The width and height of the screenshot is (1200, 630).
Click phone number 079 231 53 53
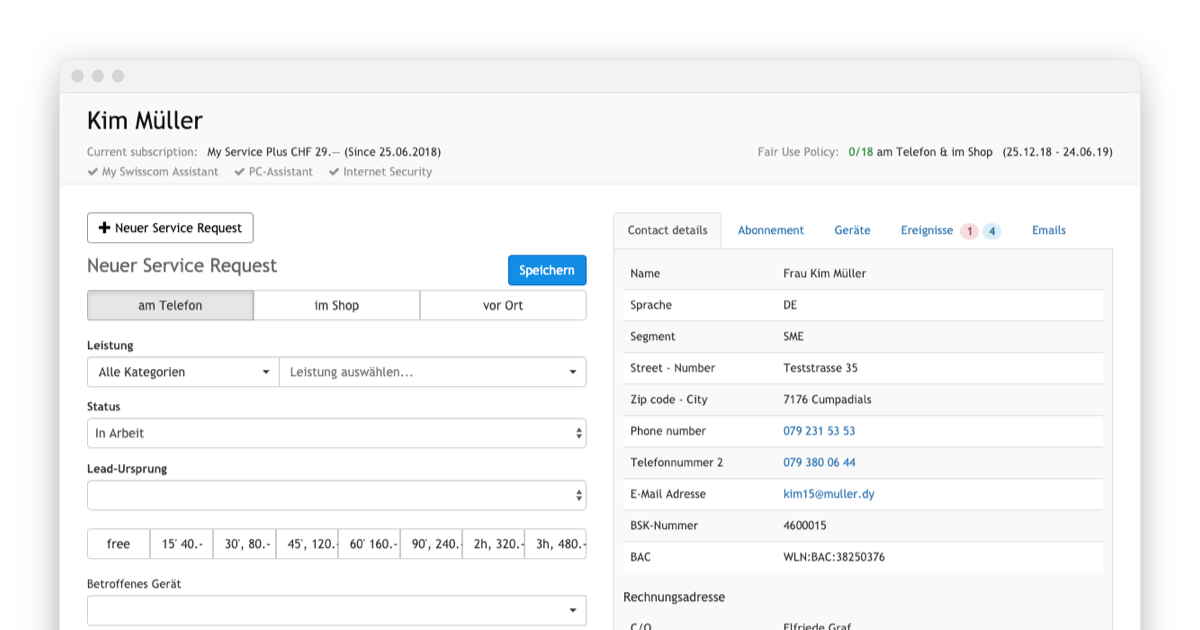[x=819, y=431]
